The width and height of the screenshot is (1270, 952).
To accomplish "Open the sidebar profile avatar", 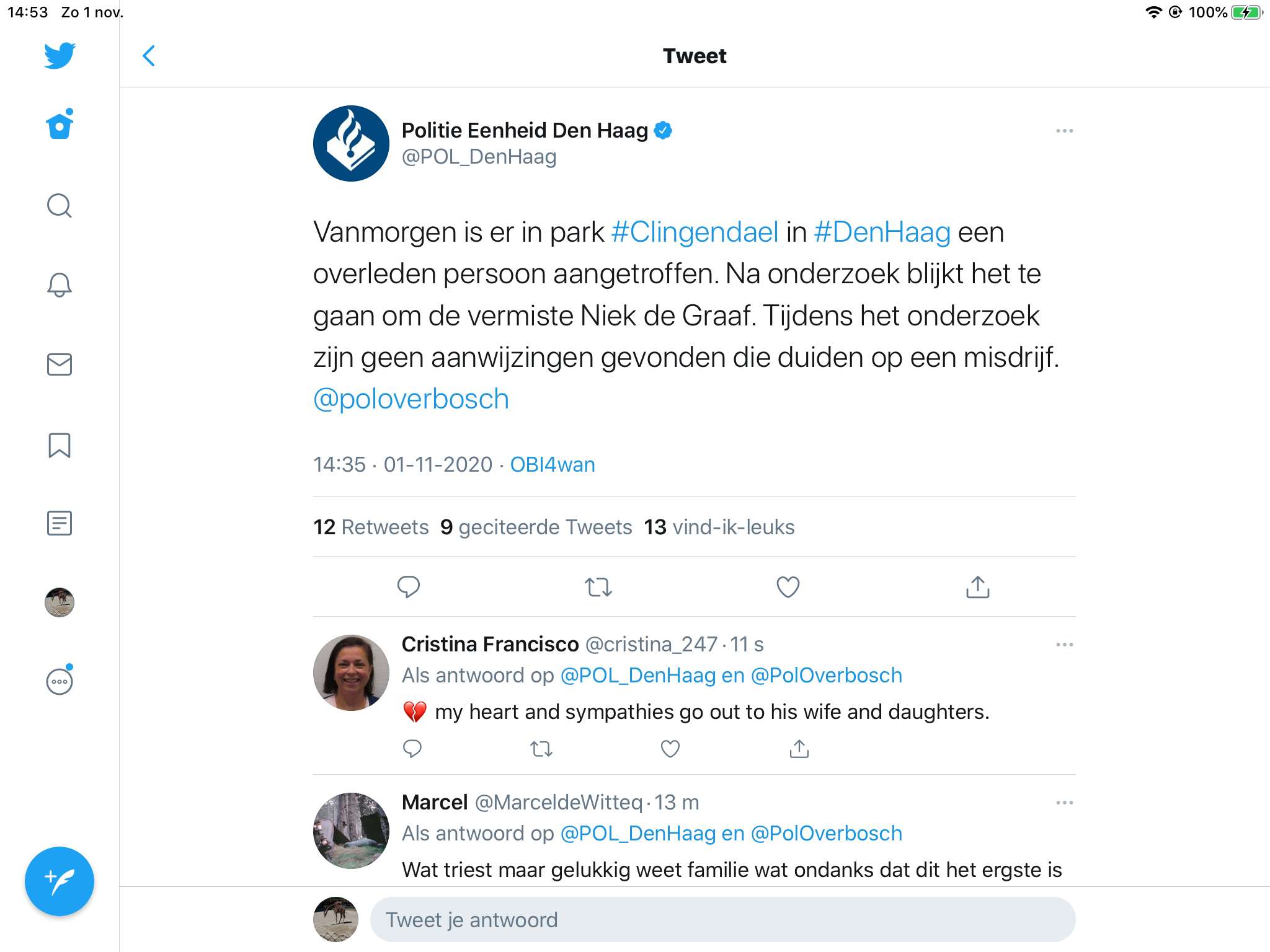I will pos(60,602).
